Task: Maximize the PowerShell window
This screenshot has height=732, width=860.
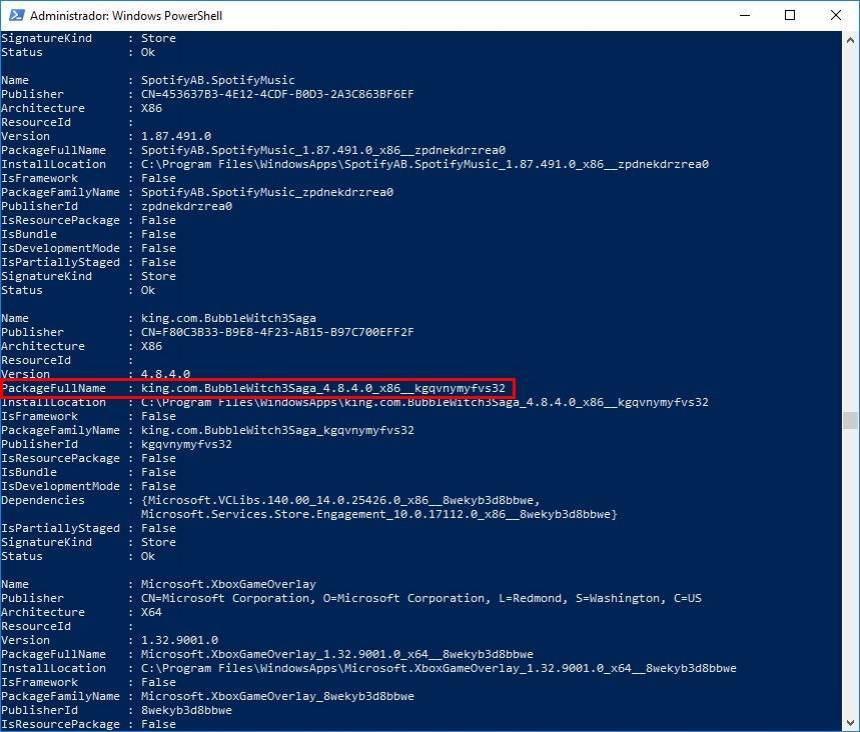Action: tap(790, 15)
